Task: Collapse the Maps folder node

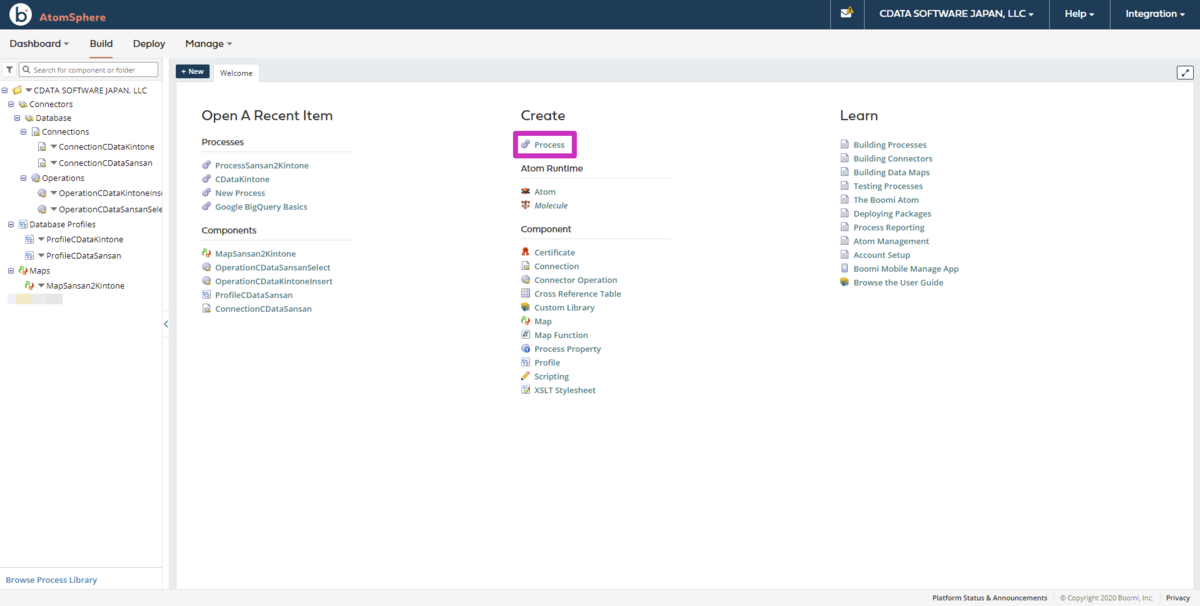Action: 10,270
